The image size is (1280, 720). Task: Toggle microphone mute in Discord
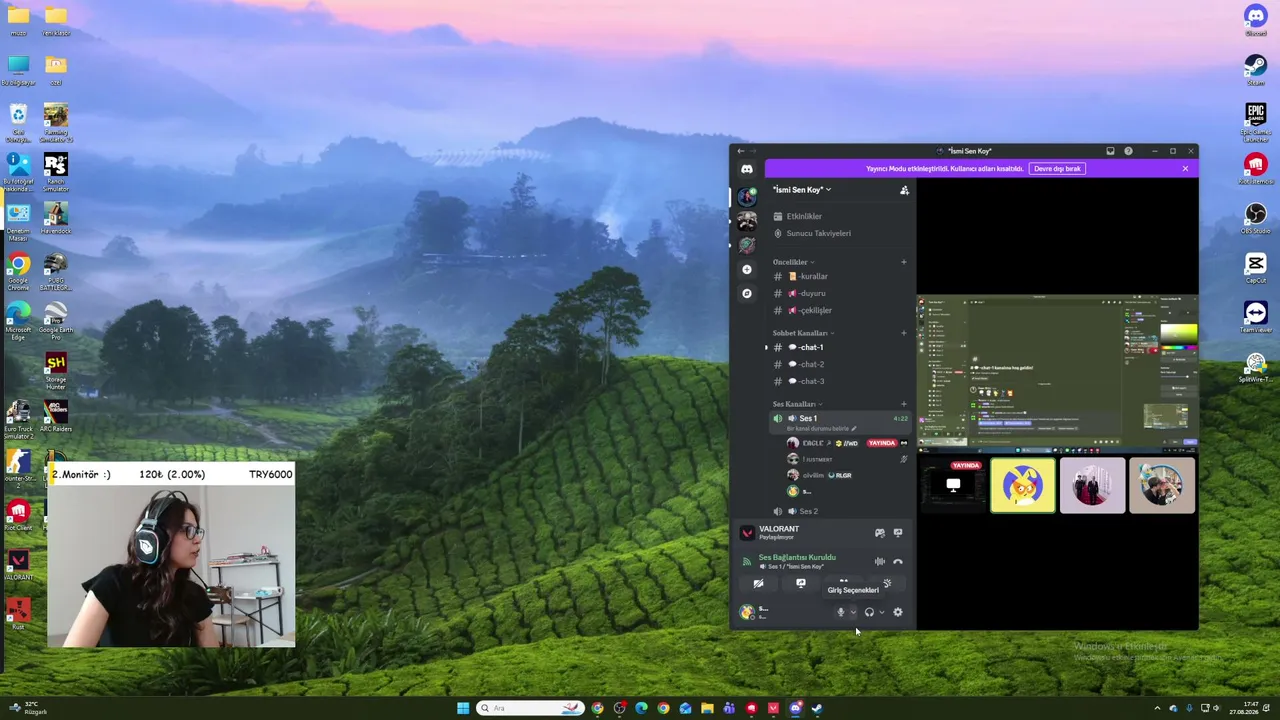click(841, 612)
